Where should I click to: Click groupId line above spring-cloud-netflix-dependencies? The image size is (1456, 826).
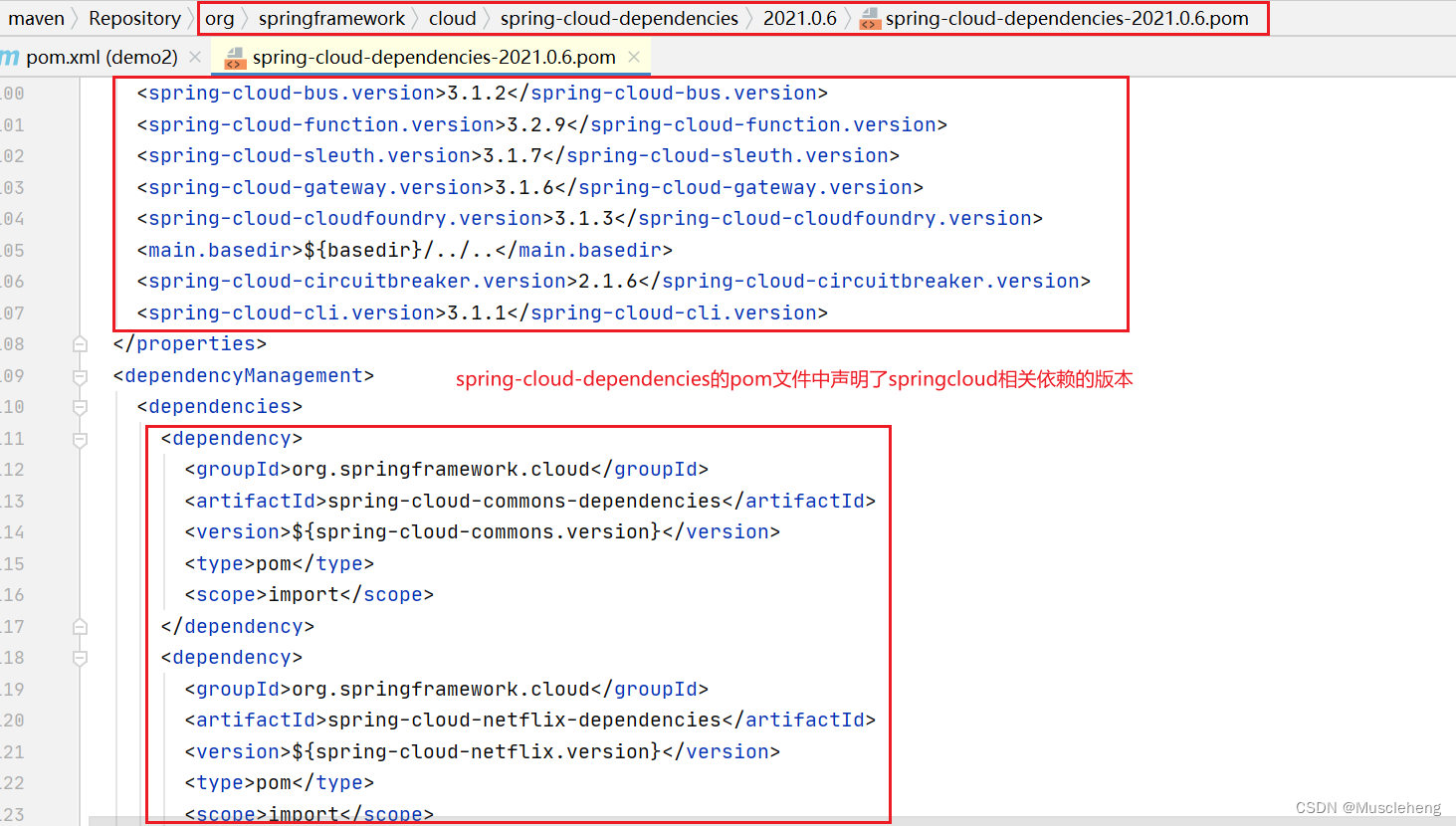(446, 689)
